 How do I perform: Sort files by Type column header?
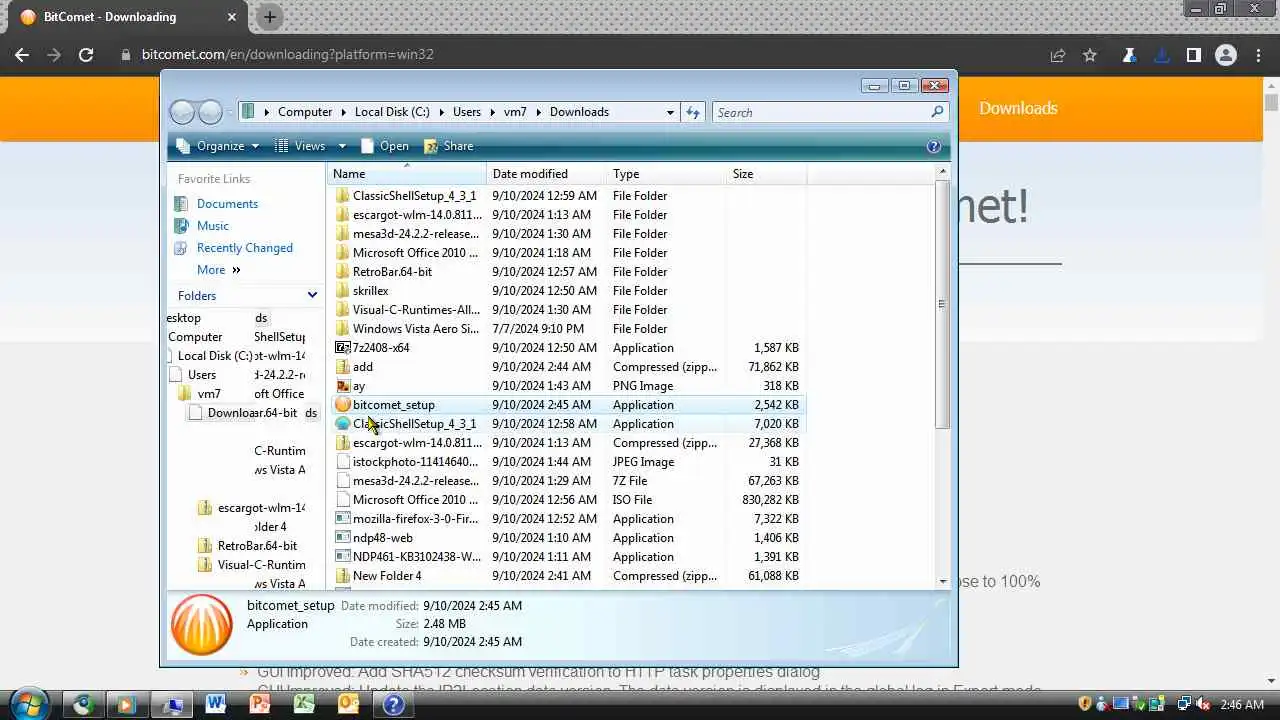[x=668, y=174]
